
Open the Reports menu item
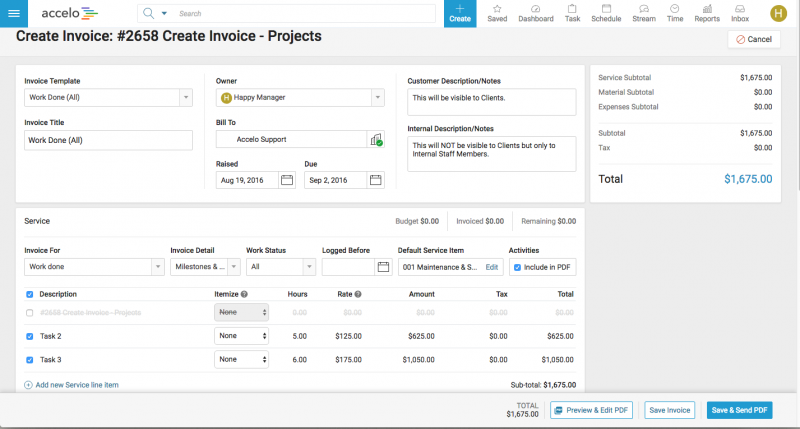707,13
